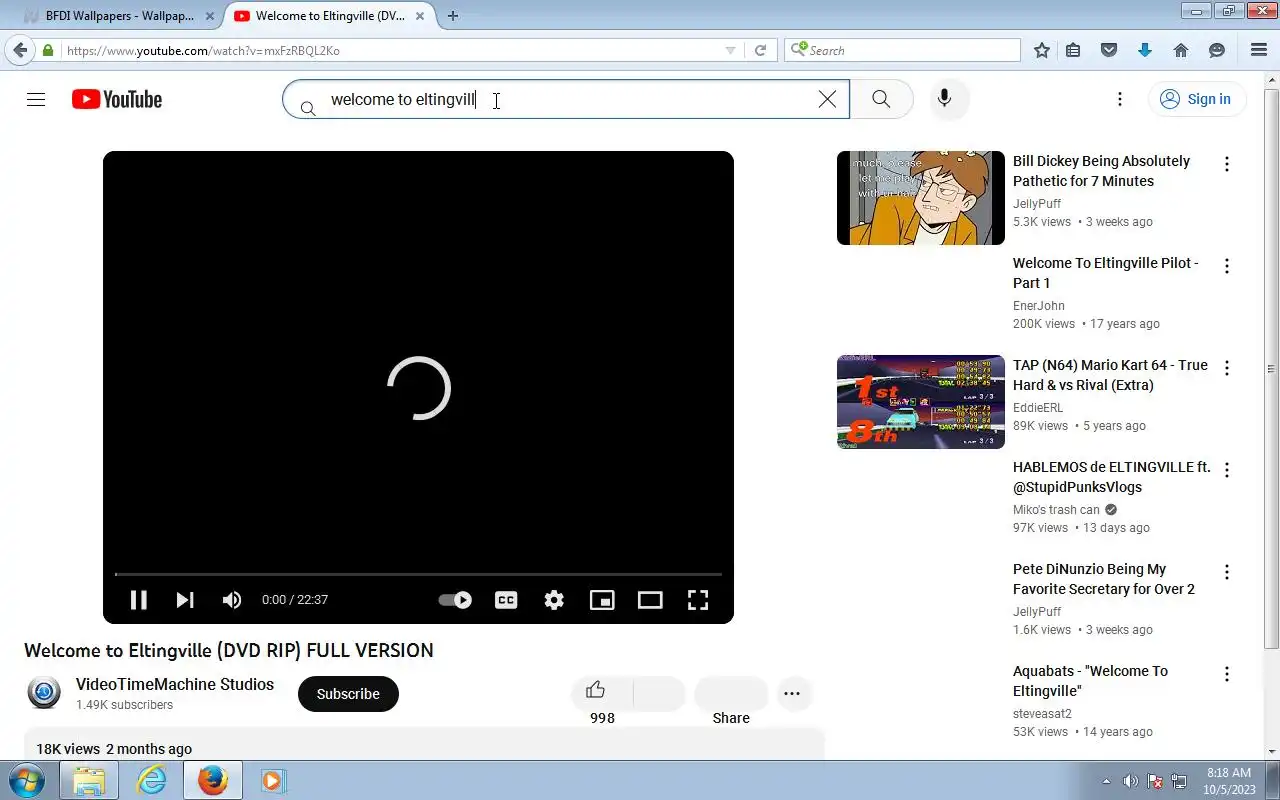Pause the video player

click(x=139, y=600)
